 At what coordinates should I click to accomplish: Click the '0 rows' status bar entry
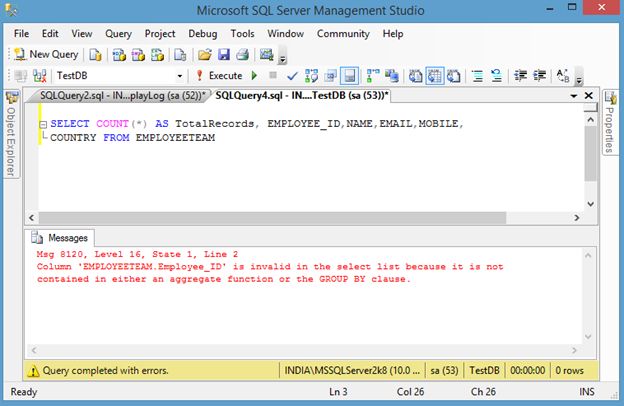point(569,371)
